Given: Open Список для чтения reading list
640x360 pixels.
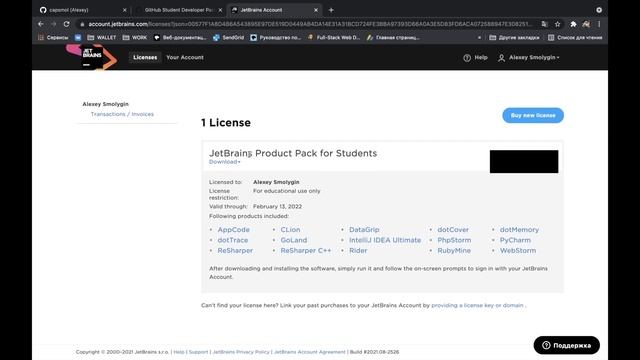Looking at the screenshot, I should tap(575, 38).
